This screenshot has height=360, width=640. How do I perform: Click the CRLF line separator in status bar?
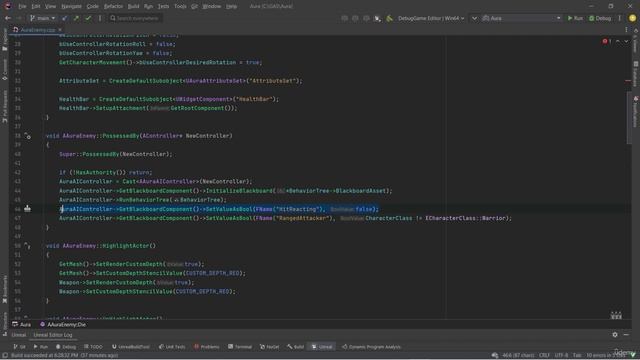(544, 356)
